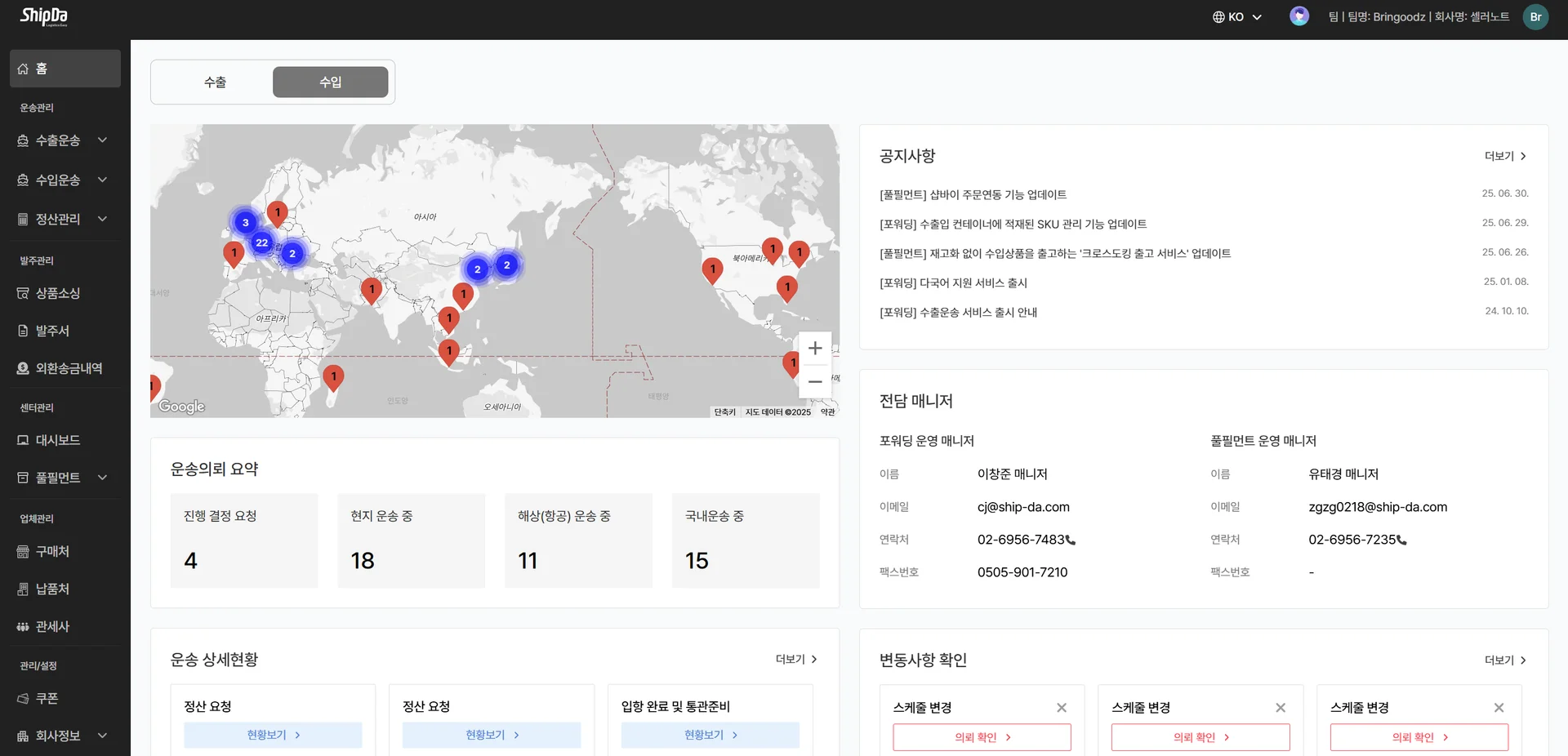The width and height of the screenshot is (1568, 756).
Task: Click 더보기 link in 공지사항
Action: [x=1504, y=156]
